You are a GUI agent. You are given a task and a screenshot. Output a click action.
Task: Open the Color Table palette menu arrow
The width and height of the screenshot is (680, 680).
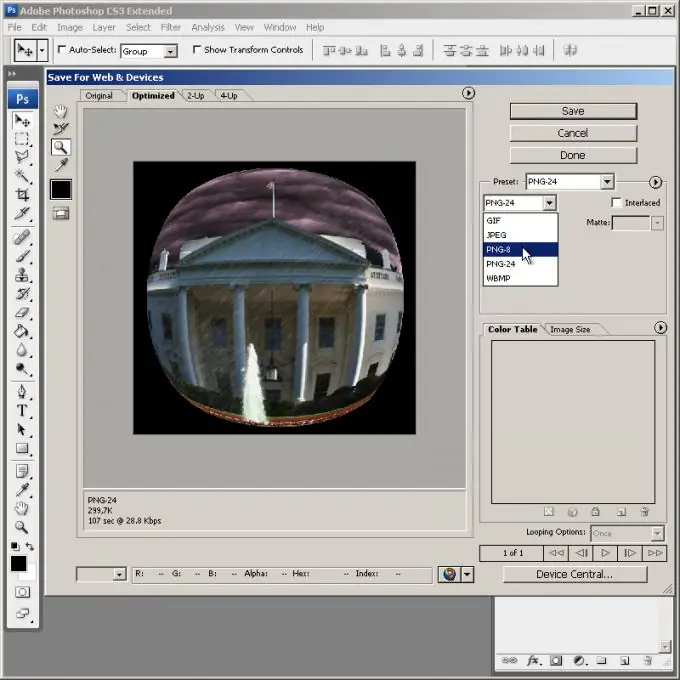pos(660,328)
